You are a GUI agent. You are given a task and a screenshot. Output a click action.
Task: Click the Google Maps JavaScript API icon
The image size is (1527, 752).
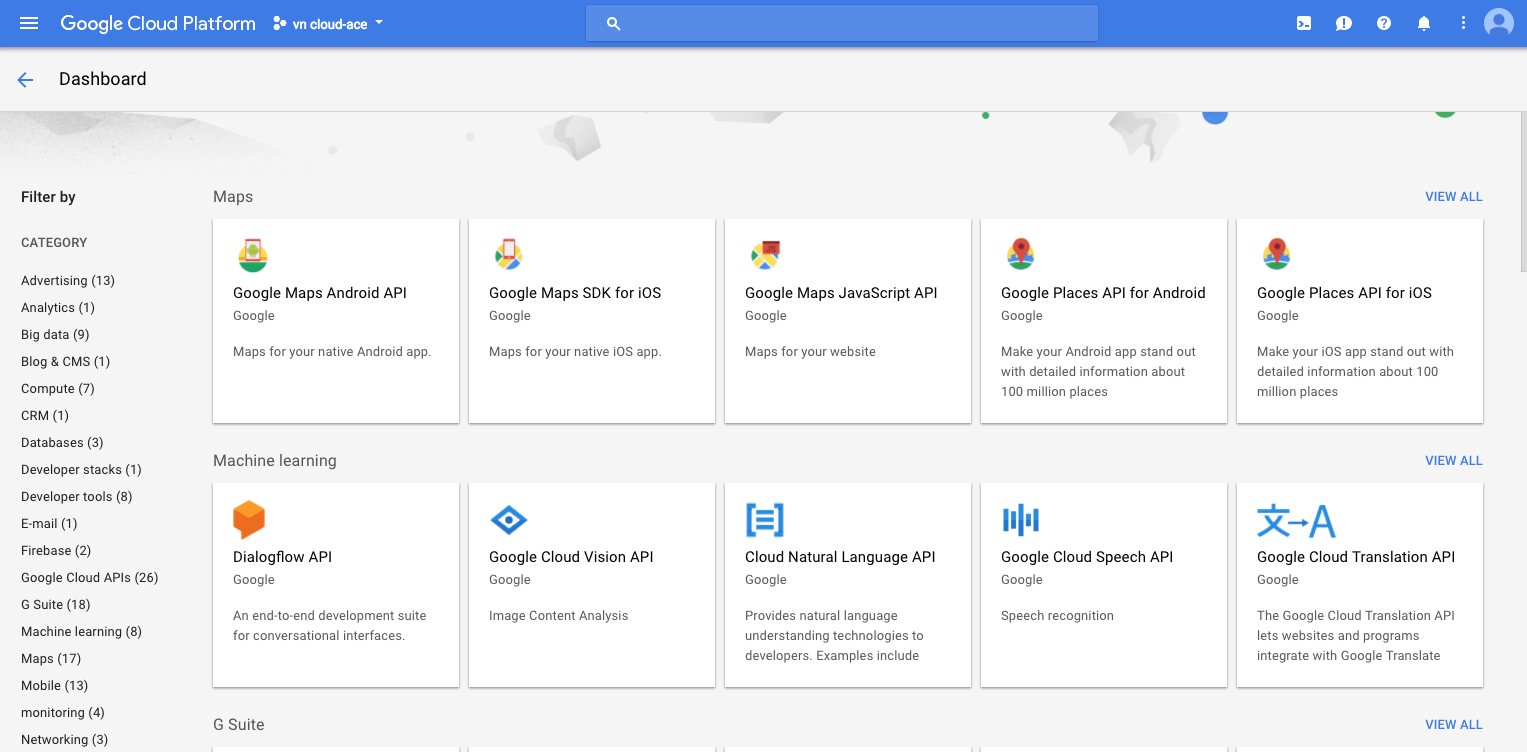click(x=765, y=255)
